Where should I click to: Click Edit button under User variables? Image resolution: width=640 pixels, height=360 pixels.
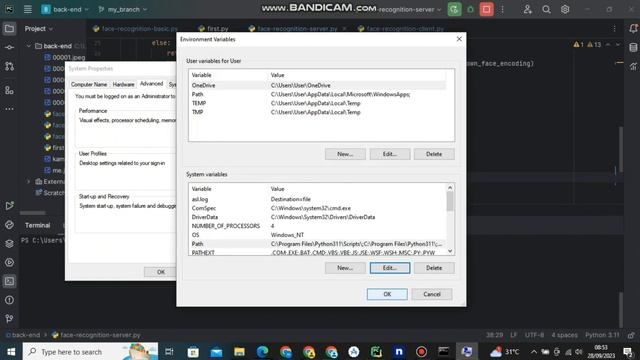pos(390,154)
